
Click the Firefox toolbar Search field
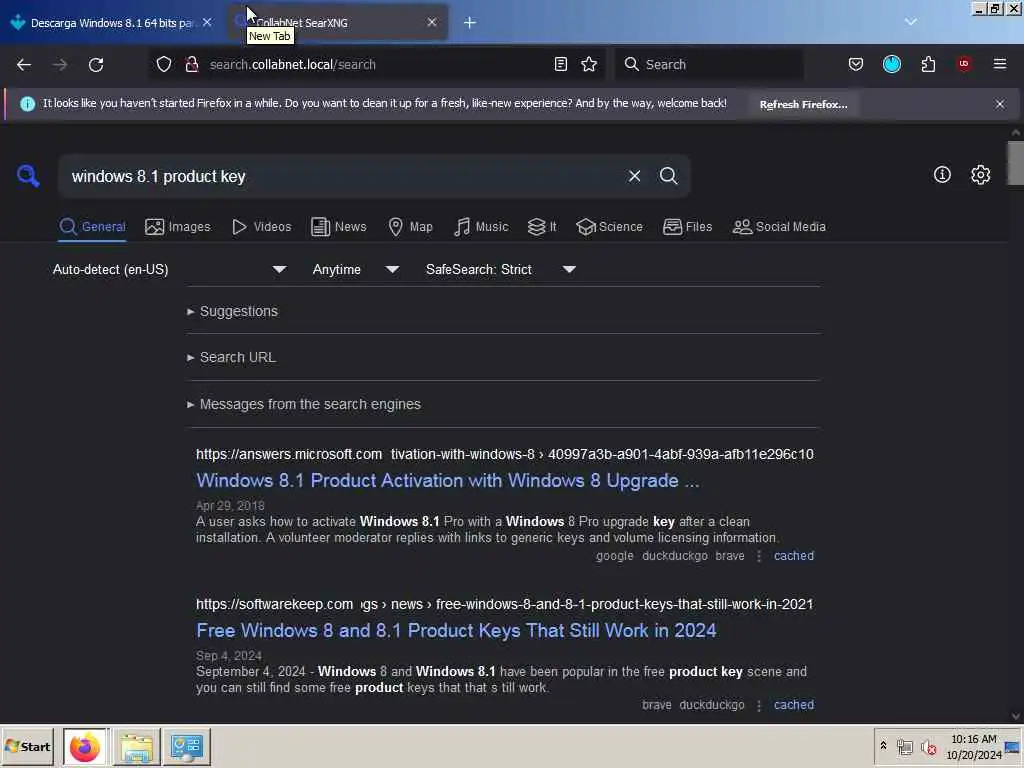(x=709, y=64)
